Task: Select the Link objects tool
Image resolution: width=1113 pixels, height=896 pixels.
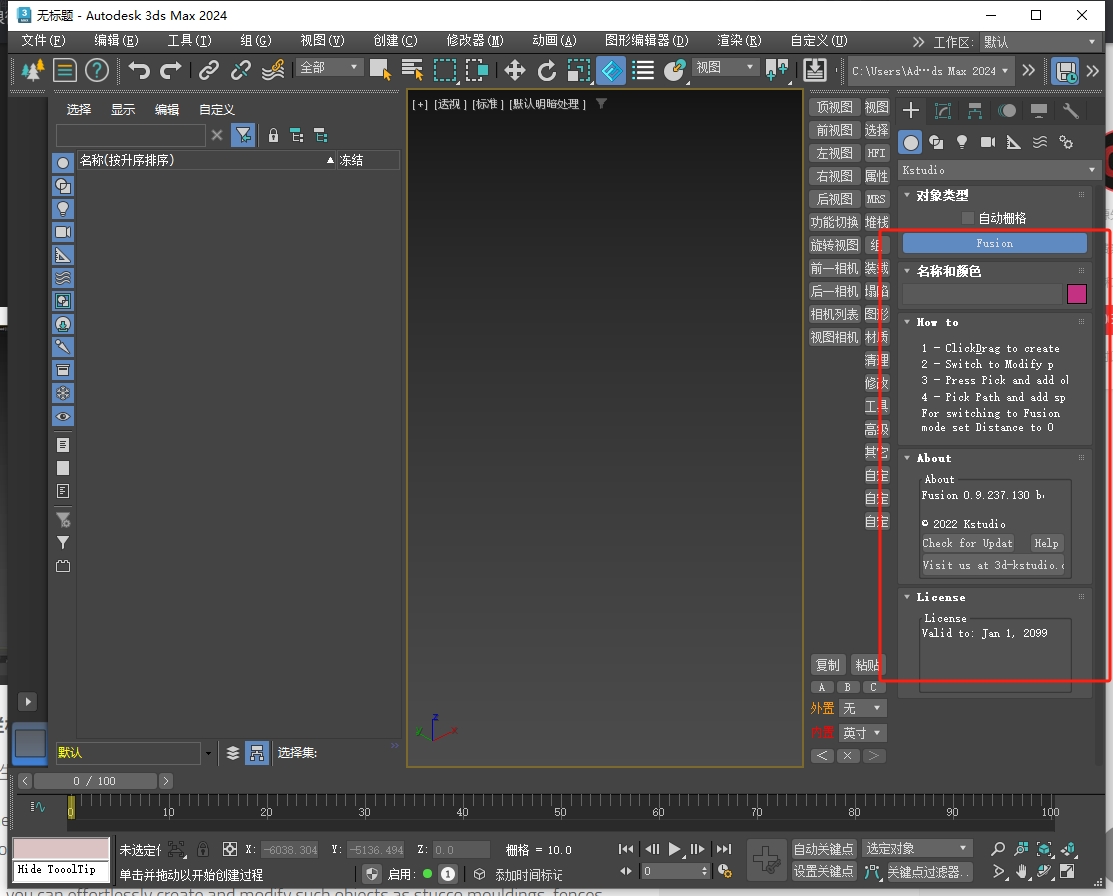Action: tap(208, 70)
